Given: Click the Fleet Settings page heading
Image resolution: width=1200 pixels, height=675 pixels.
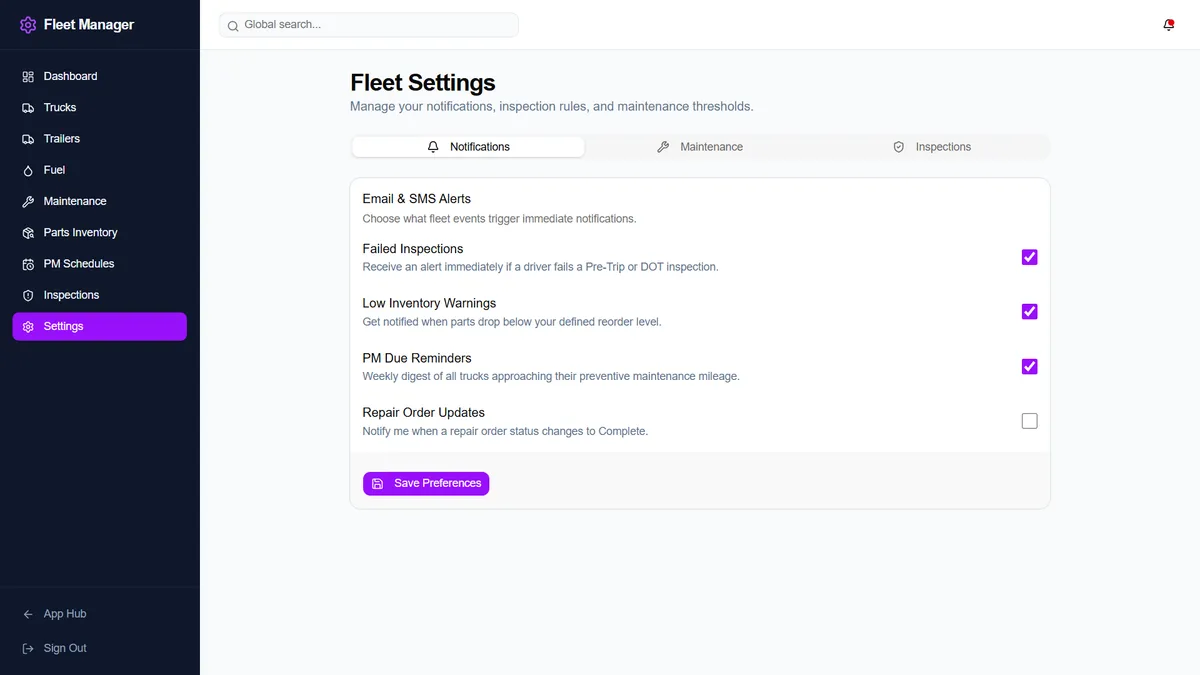Looking at the screenshot, I should [423, 83].
